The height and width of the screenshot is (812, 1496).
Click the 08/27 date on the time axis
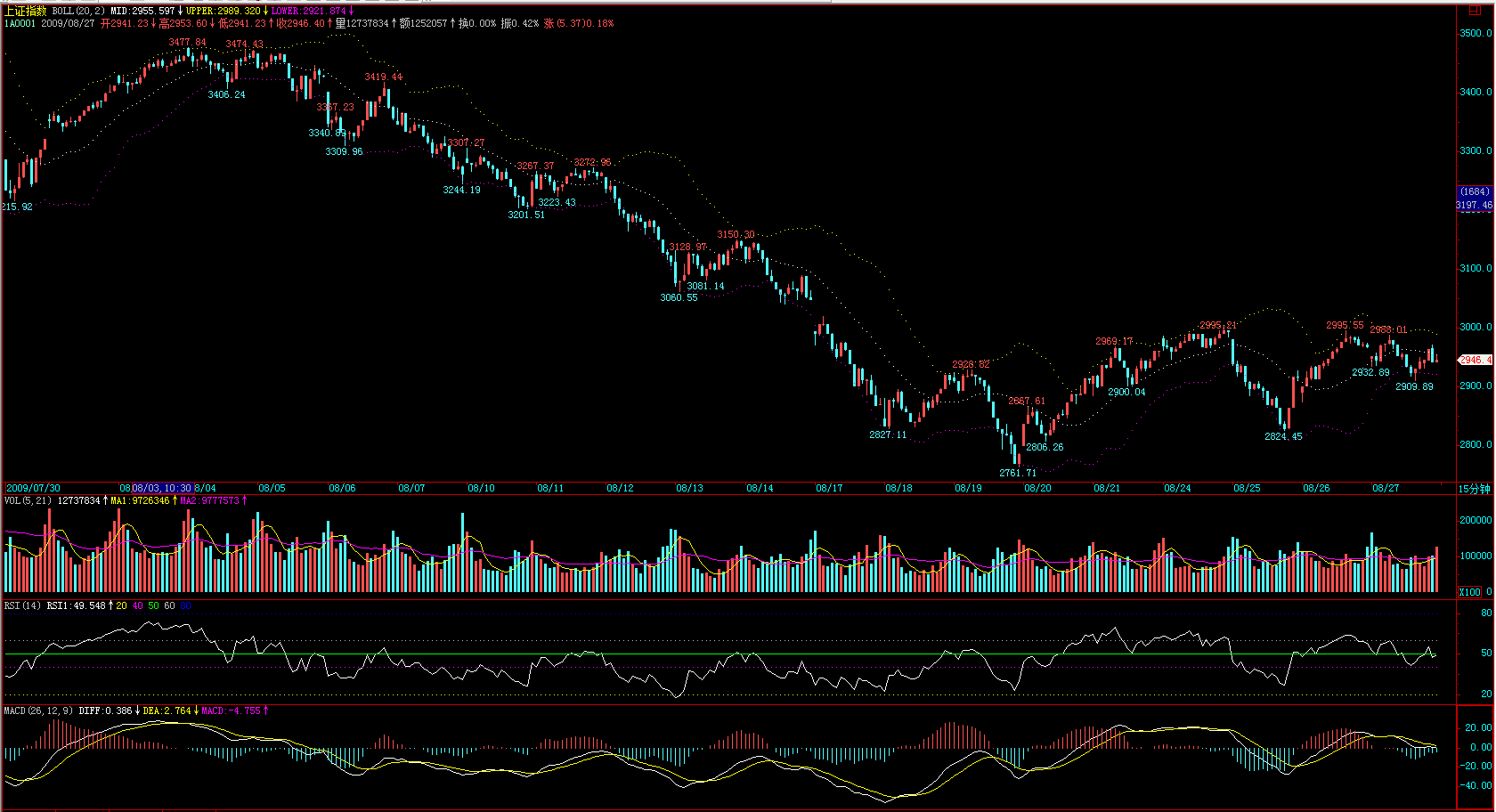(1386, 488)
